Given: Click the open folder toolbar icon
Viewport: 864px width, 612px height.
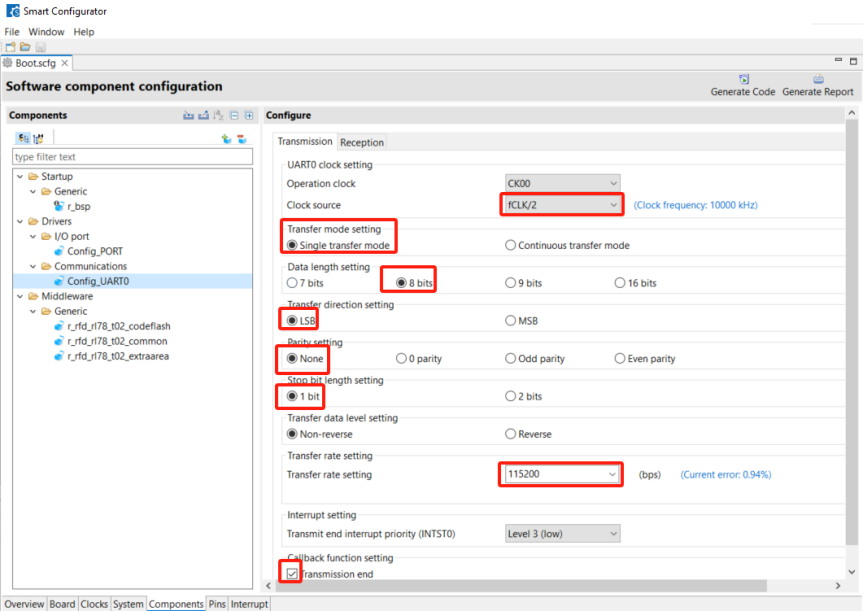Looking at the screenshot, I should [25, 47].
